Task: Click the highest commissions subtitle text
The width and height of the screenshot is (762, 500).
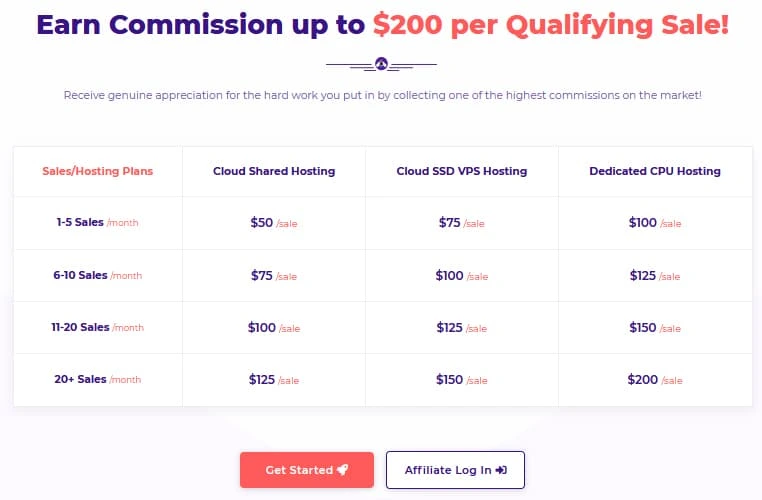Action: coord(382,95)
